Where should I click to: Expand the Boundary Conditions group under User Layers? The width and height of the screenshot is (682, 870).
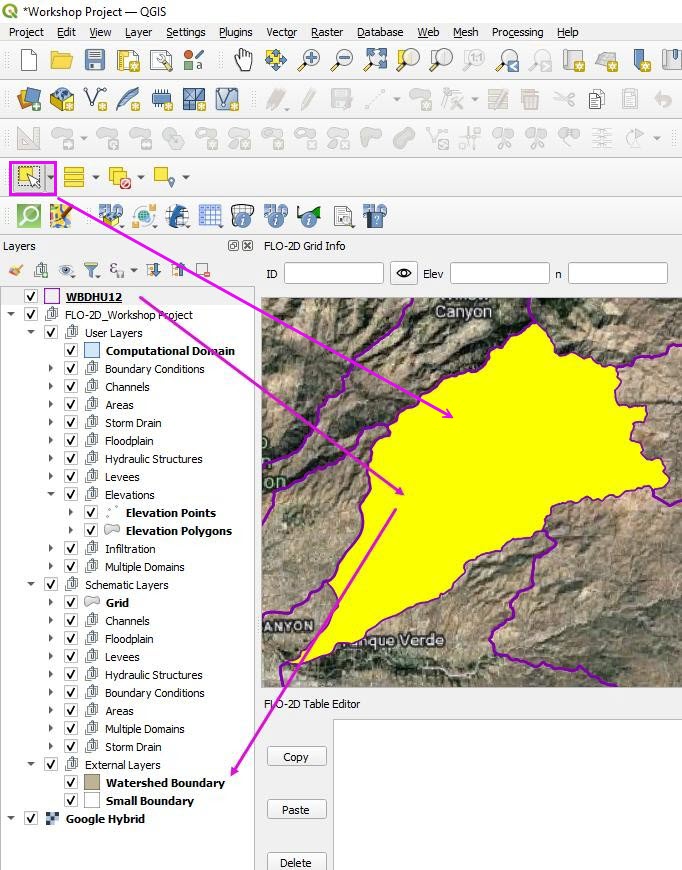(x=51, y=369)
